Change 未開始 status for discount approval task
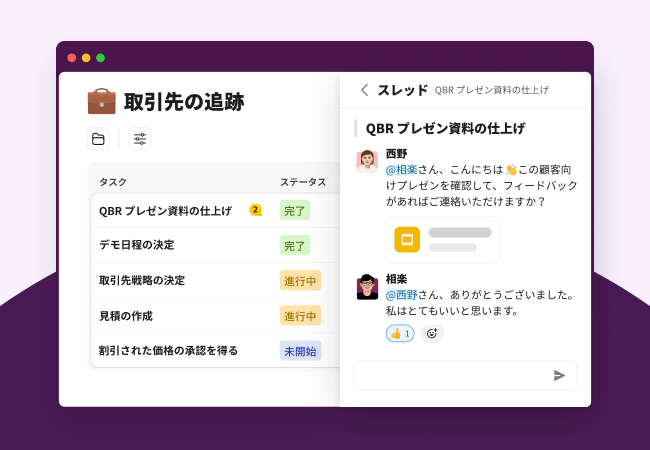 (x=300, y=351)
